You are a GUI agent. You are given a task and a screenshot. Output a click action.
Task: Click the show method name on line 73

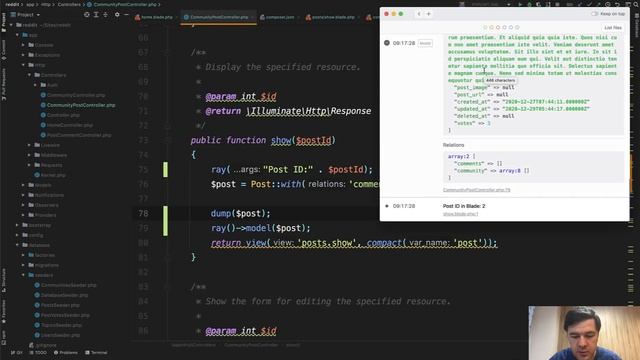point(281,140)
